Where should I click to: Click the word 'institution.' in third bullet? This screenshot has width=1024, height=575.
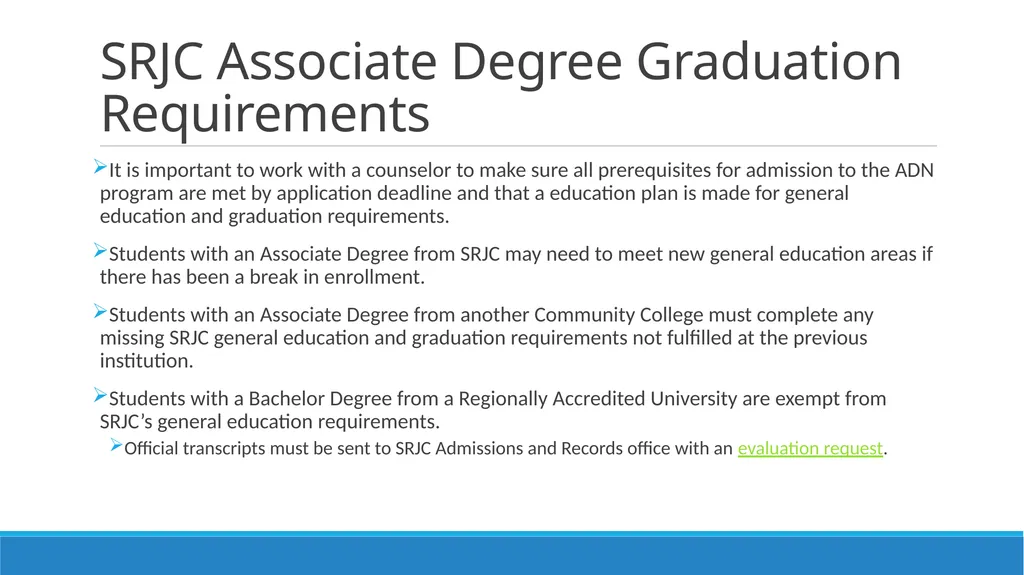pos(146,361)
